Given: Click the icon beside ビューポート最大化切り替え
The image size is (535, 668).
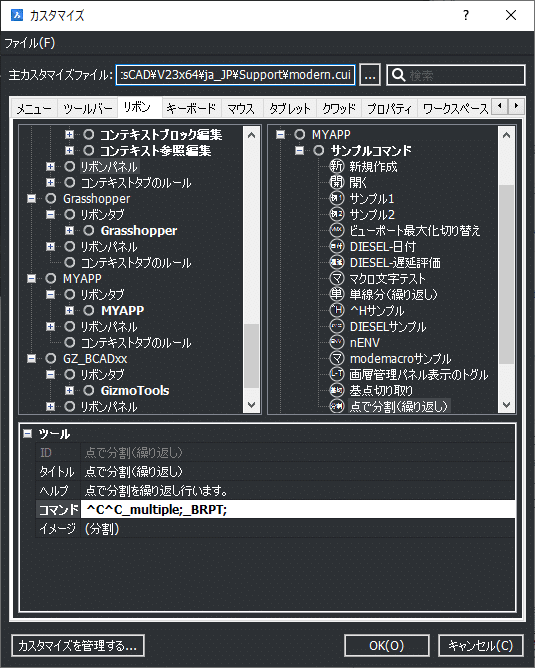Looking at the screenshot, I should point(337,230).
